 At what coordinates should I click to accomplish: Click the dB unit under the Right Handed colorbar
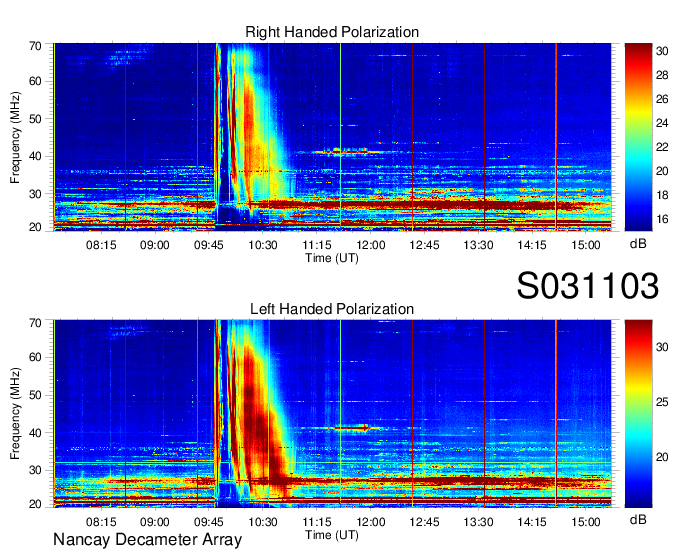point(638,244)
